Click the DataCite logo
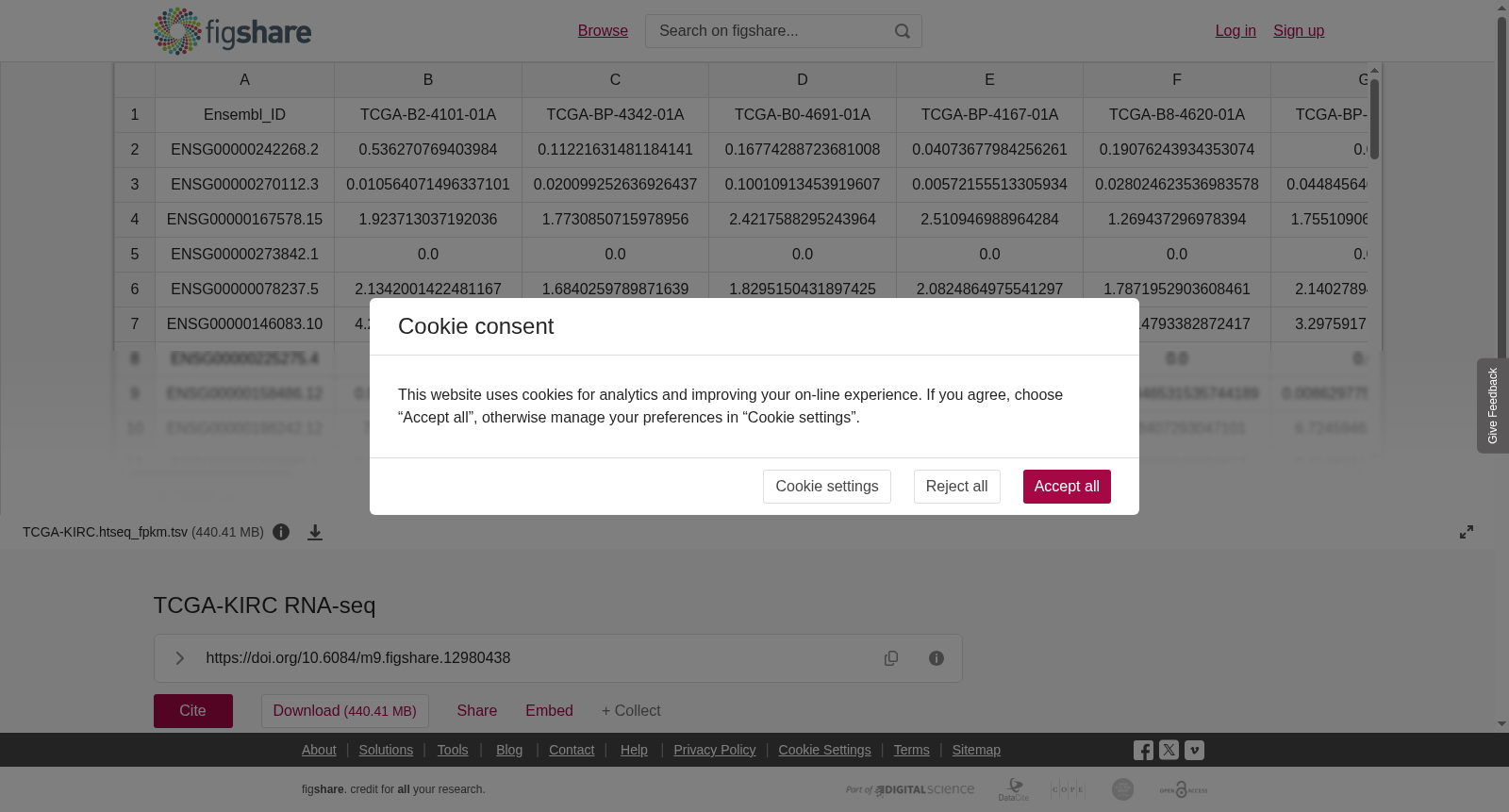This screenshot has width=1509, height=812. pos(1014,789)
